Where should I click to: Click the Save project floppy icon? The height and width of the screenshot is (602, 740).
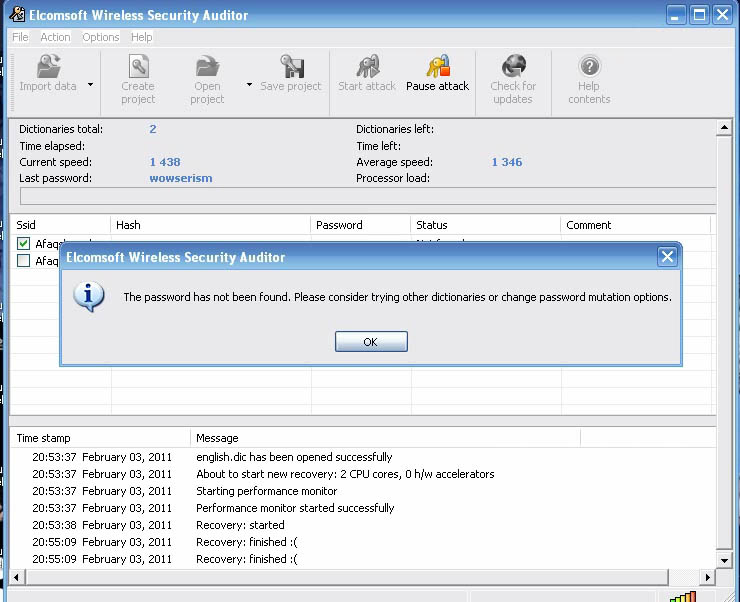(x=292, y=66)
